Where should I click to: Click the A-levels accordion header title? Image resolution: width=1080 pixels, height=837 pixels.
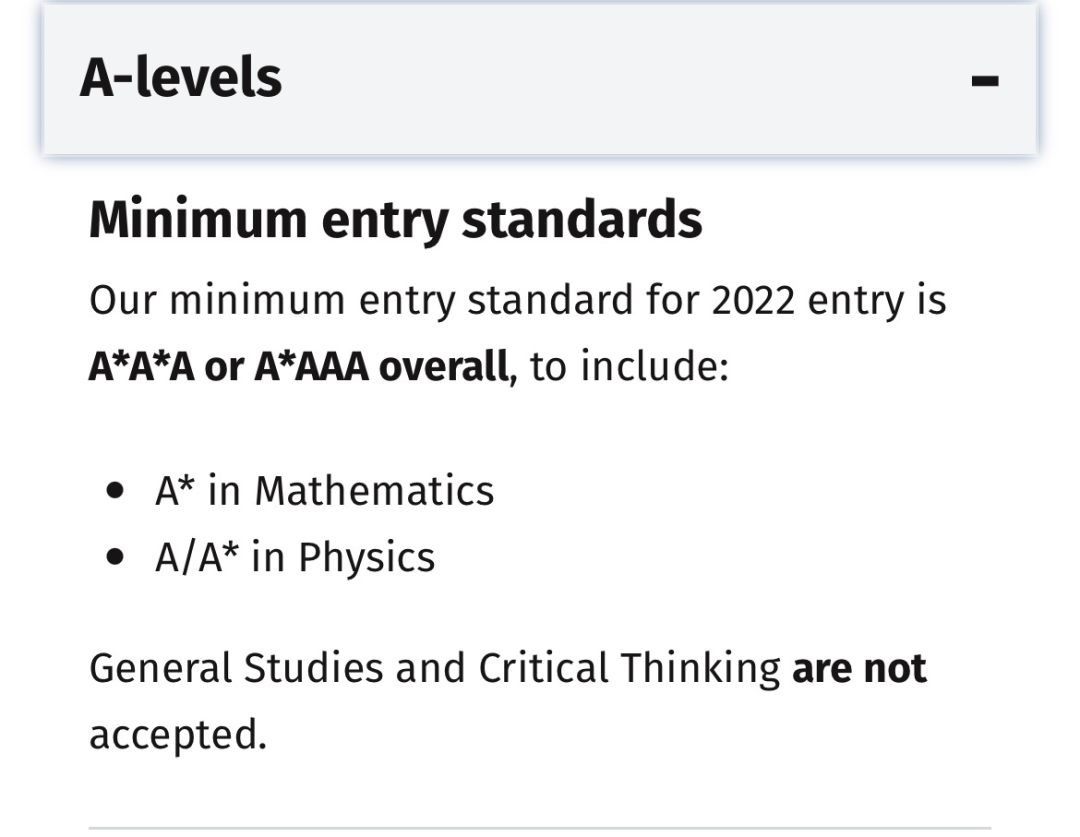click(x=181, y=78)
